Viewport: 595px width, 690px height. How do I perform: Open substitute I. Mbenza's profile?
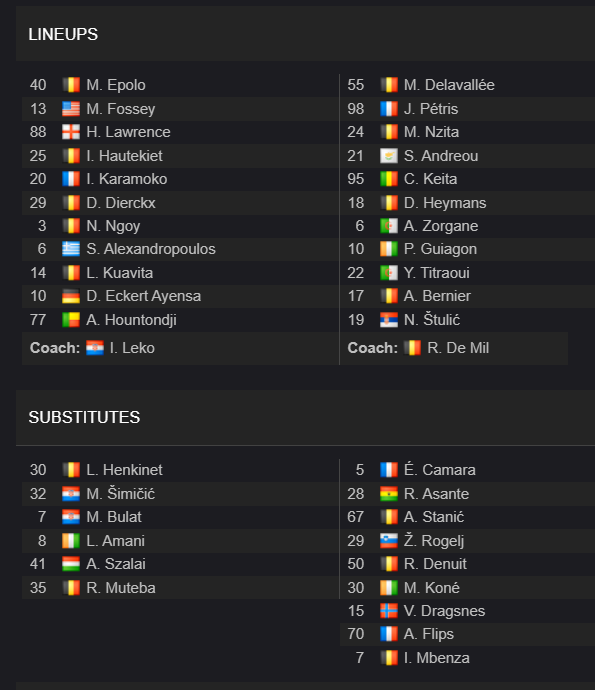[x=437, y=658]
